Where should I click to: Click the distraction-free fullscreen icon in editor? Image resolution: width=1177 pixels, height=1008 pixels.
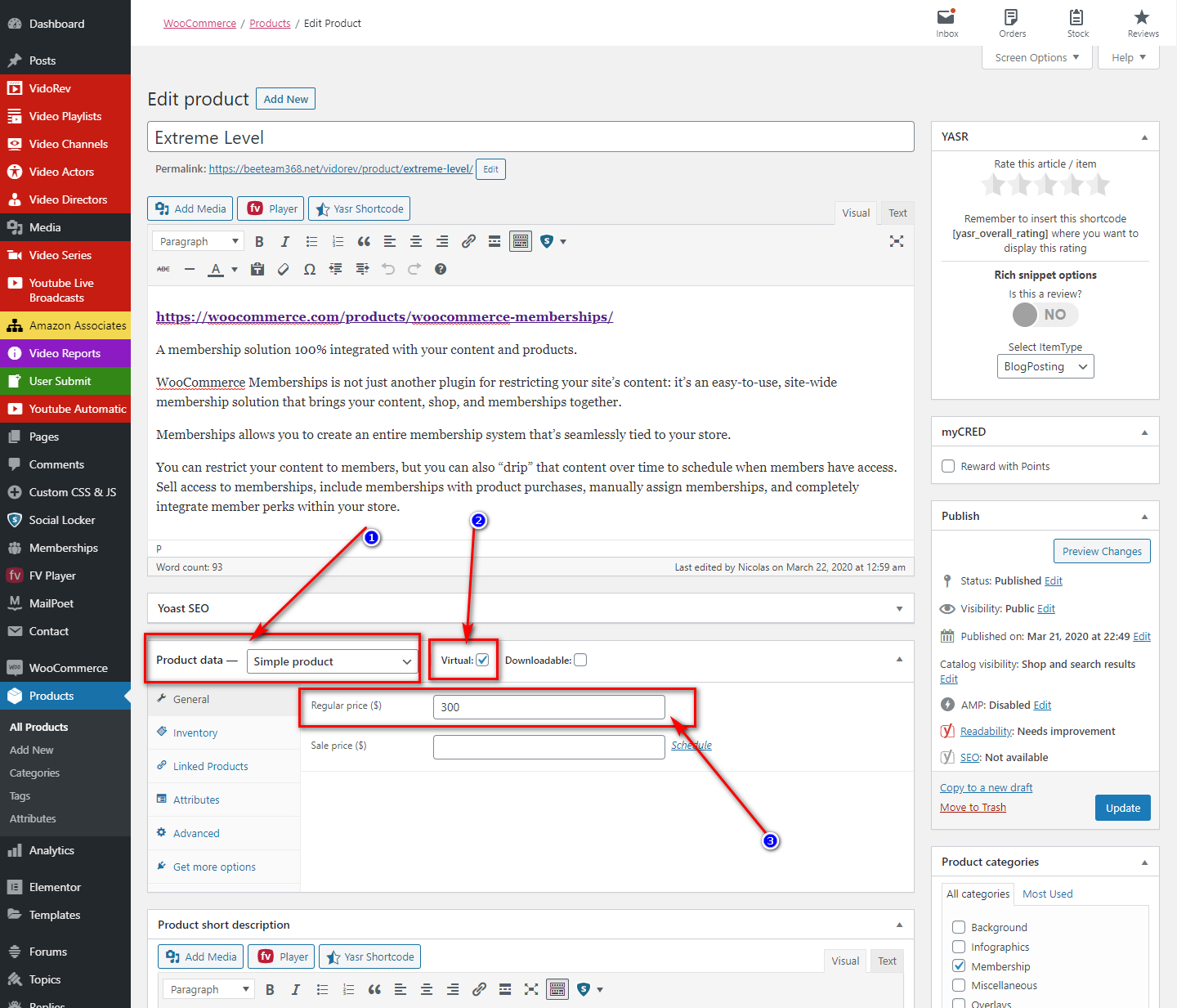pos(897,241)
